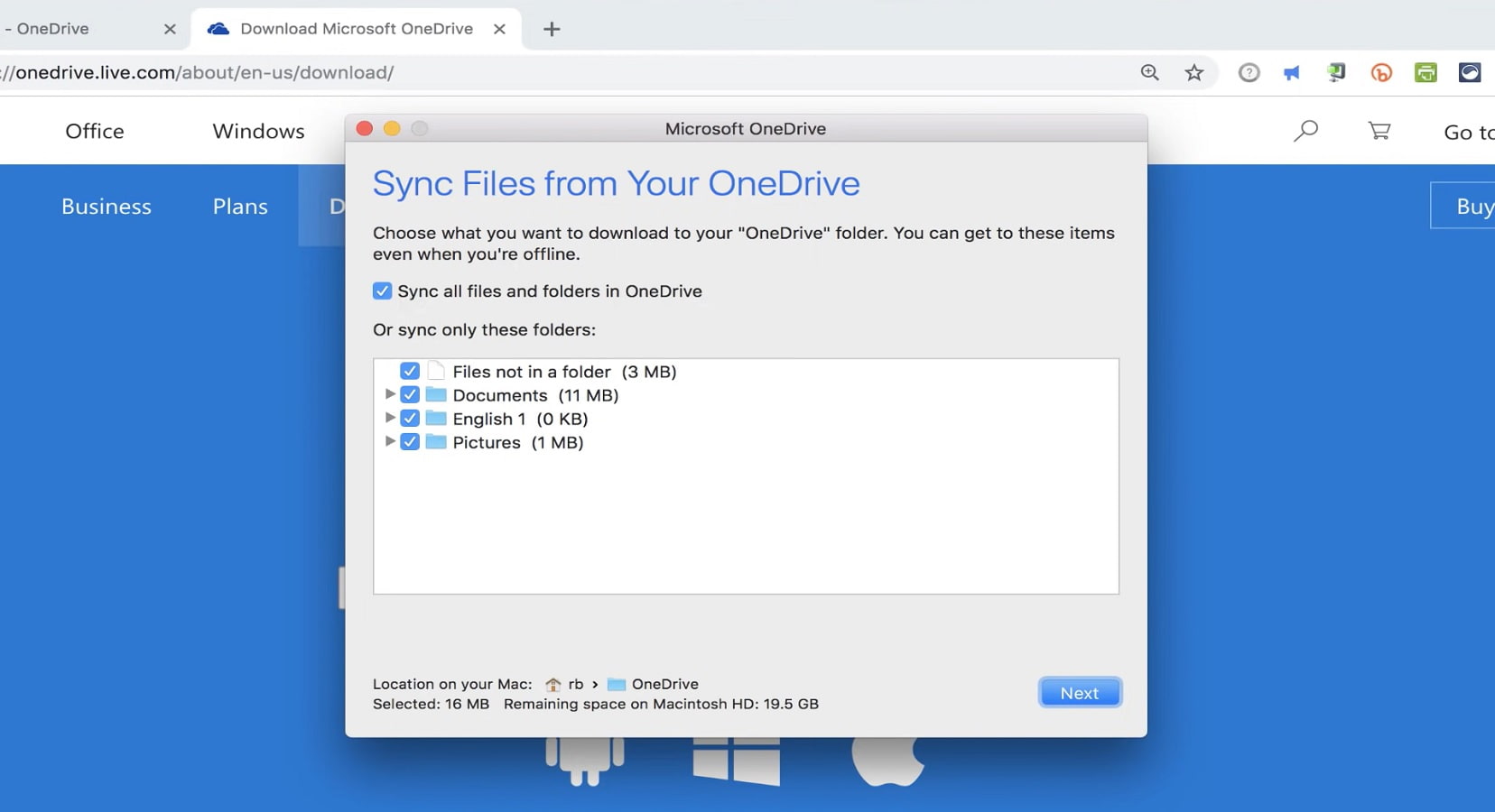Click the OneDrive folder name in location path
Viewport: 1495px width, 812px height.
[665, 684]
